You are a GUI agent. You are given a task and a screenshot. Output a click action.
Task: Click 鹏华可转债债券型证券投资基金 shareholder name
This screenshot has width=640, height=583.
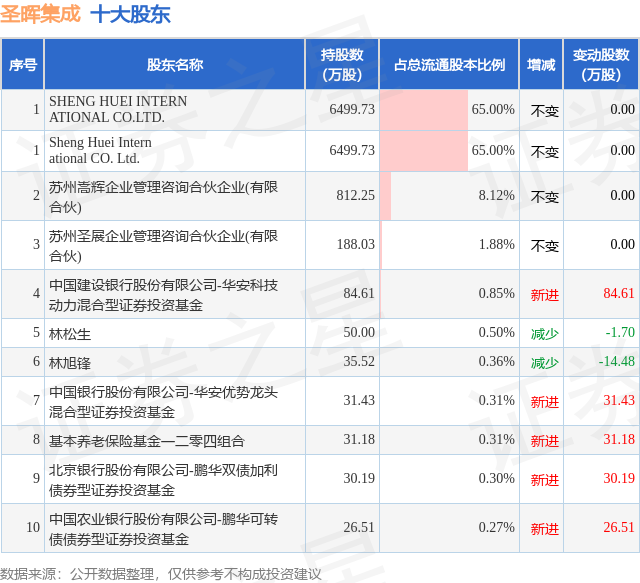(163, 529)
